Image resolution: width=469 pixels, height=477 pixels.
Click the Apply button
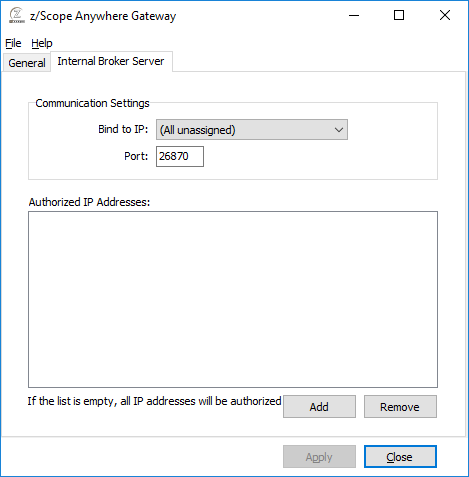pyautogui.click(x=319, y=457)
